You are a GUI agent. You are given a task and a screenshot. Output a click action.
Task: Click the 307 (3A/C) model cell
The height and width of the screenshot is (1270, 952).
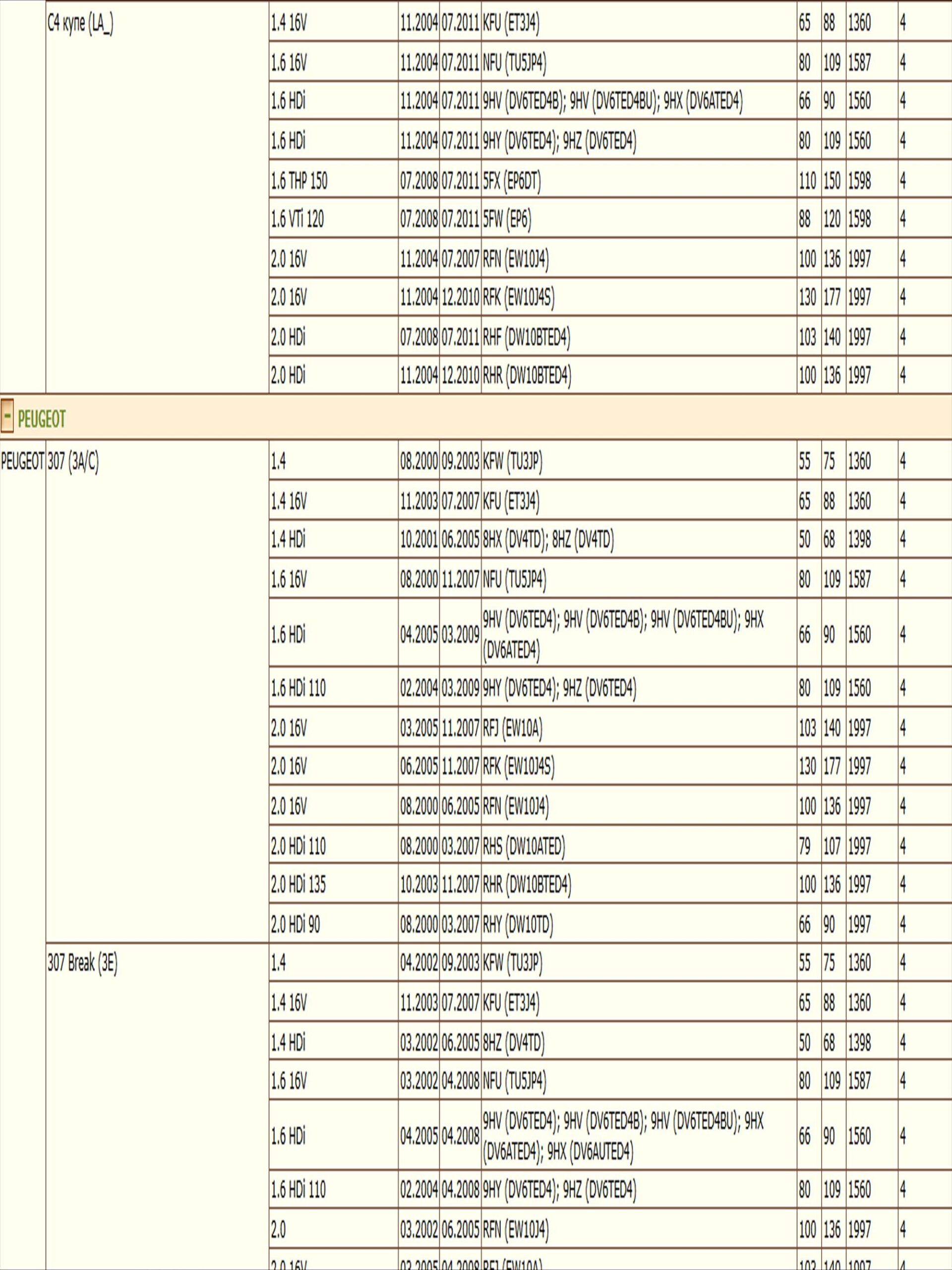tap(73, 461)
